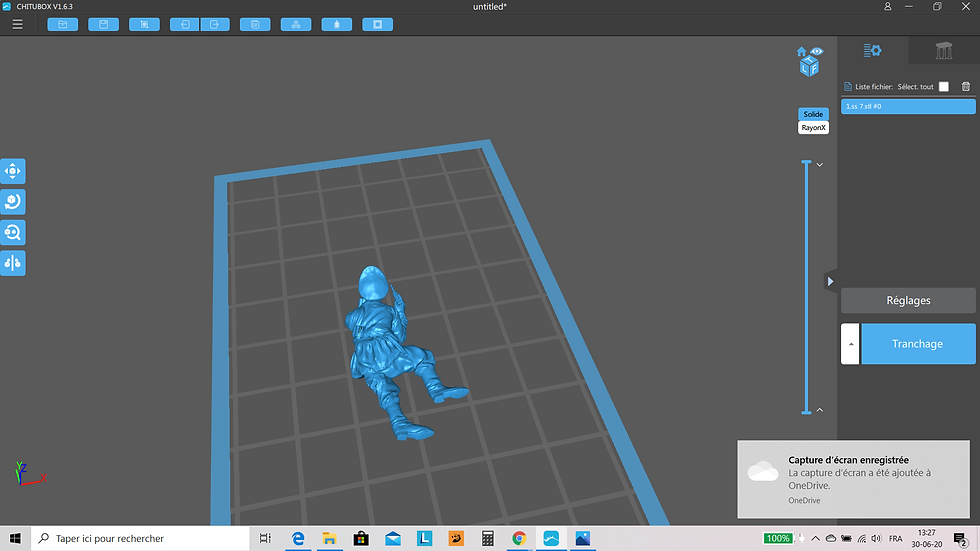Click the trash icon to delete files
This screenshot has width=980, height=551.
tap(966, 87)
